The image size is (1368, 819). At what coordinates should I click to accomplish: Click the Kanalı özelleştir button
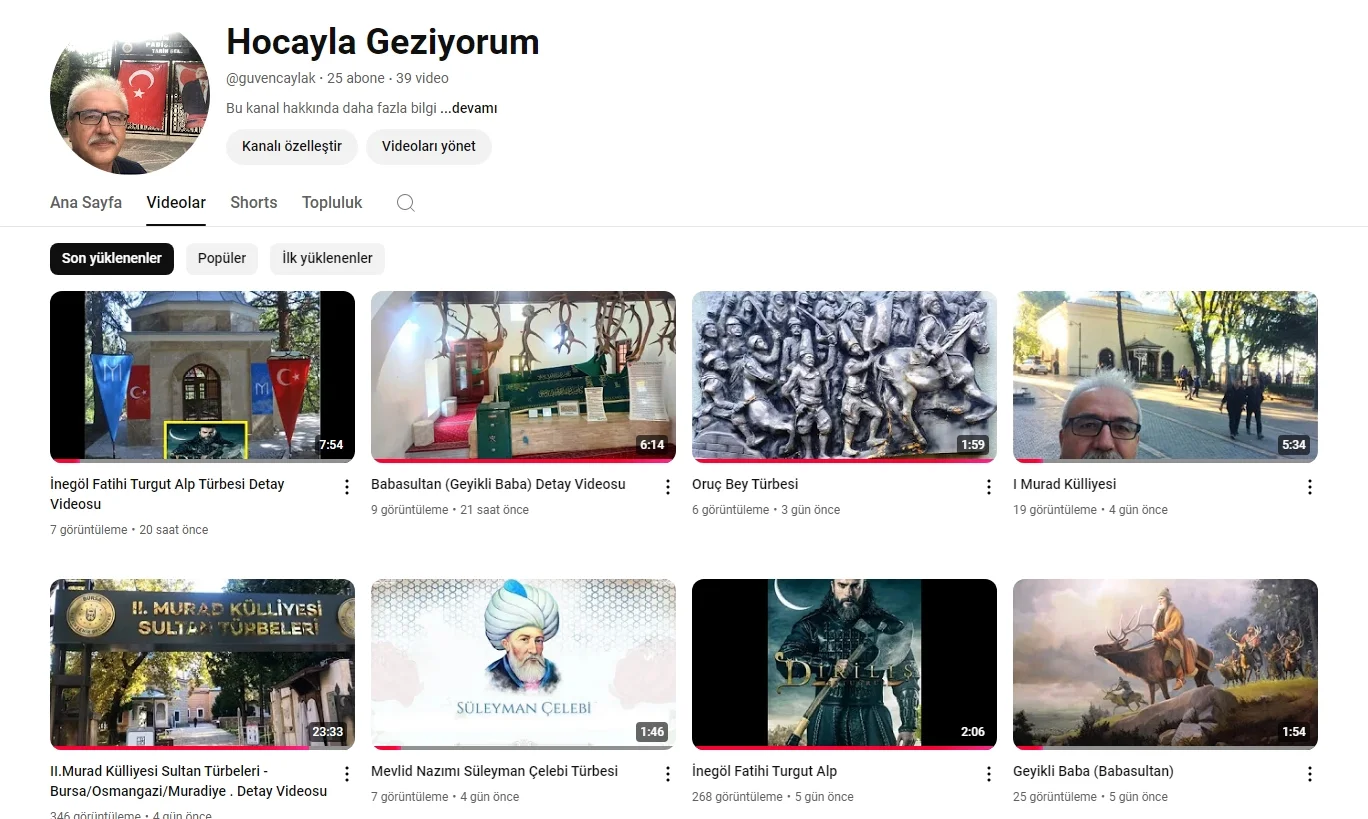coord(292,146)
